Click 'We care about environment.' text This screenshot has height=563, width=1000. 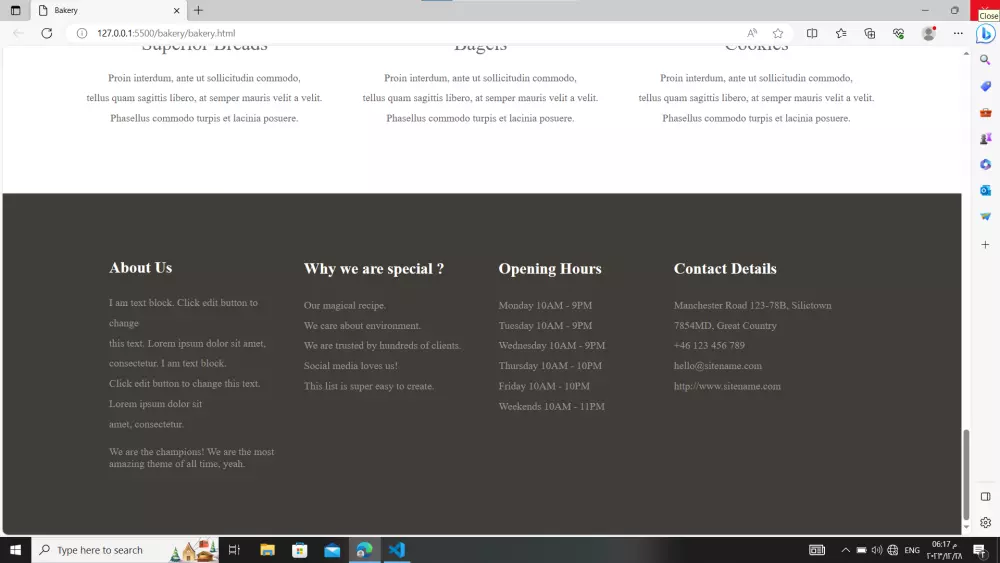362,326
